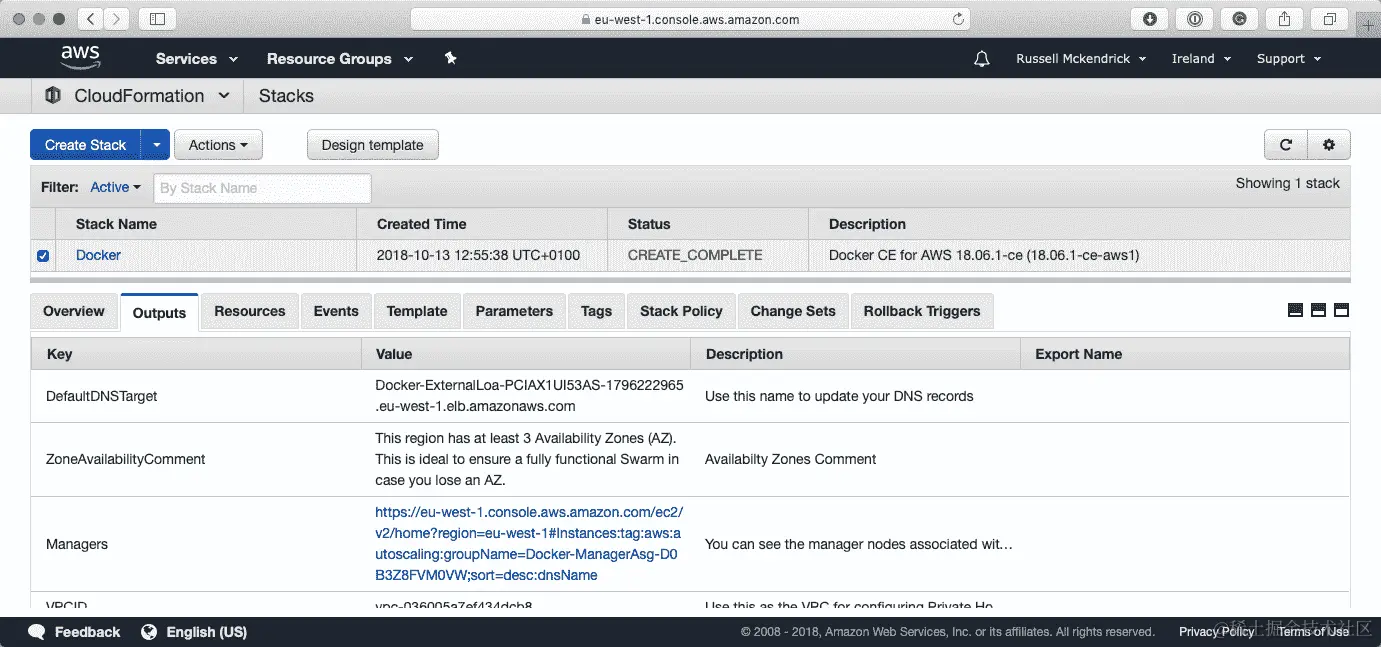Open the pin shortcuts icon in AWS nav

[450, 59]
